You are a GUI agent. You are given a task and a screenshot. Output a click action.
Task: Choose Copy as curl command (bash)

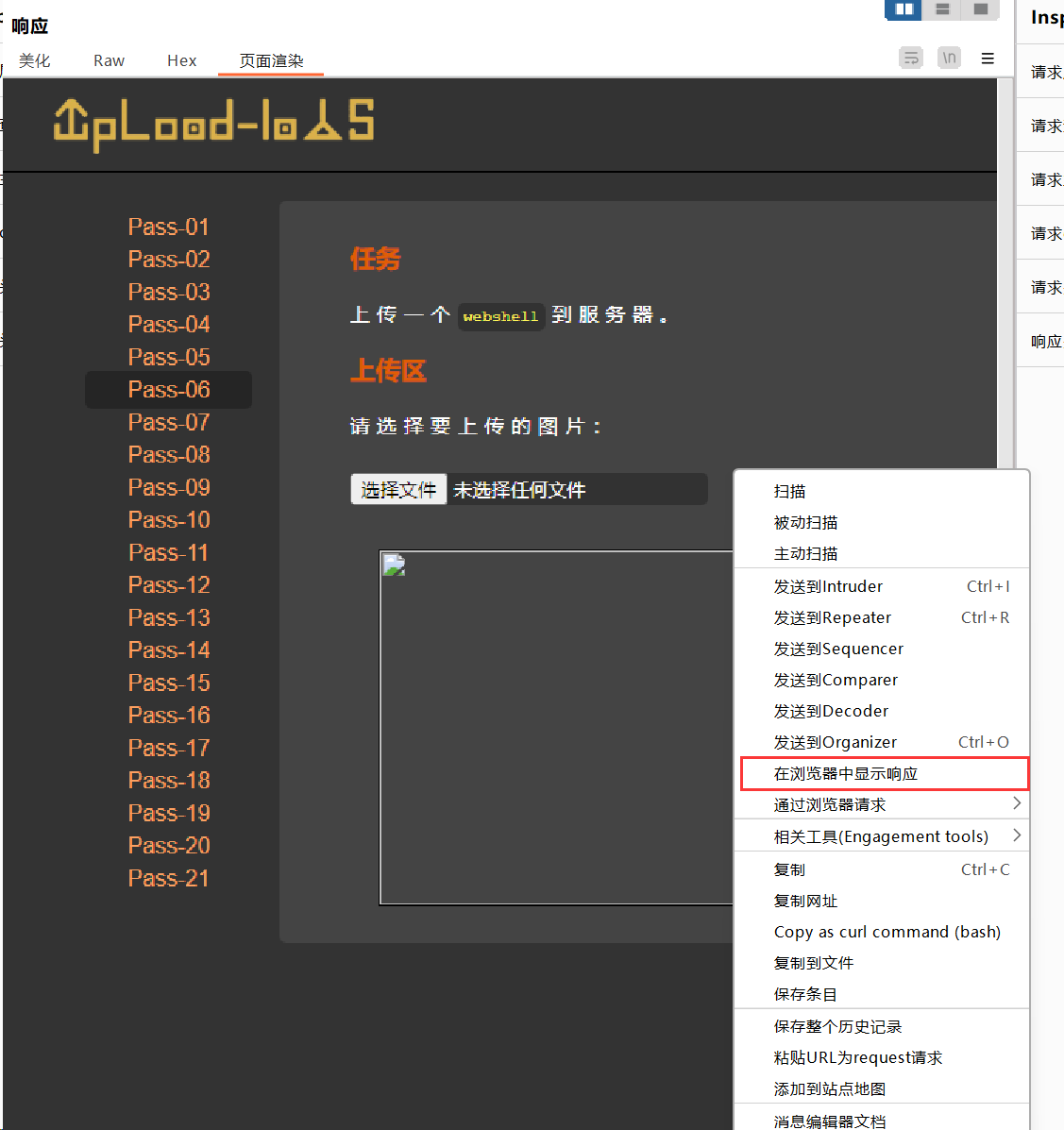tap(887, 932)
